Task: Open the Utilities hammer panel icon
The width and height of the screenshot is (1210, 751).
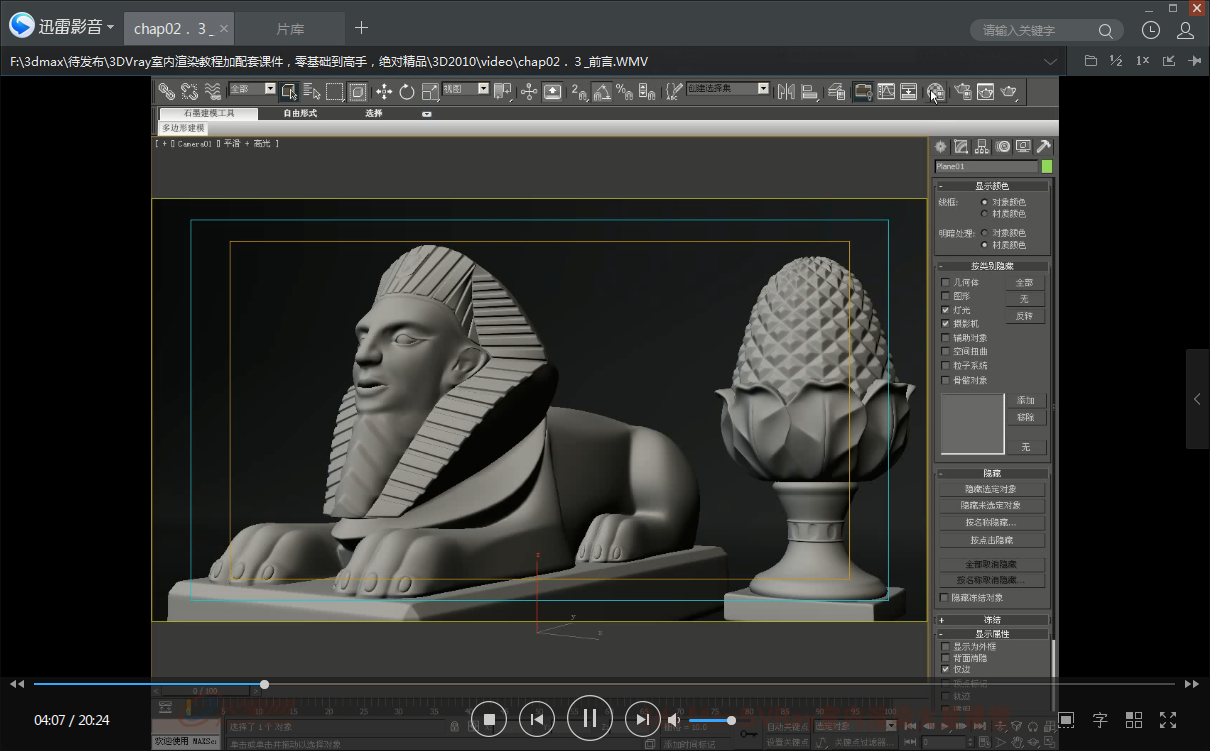Action: click(x=1043, y=147)
